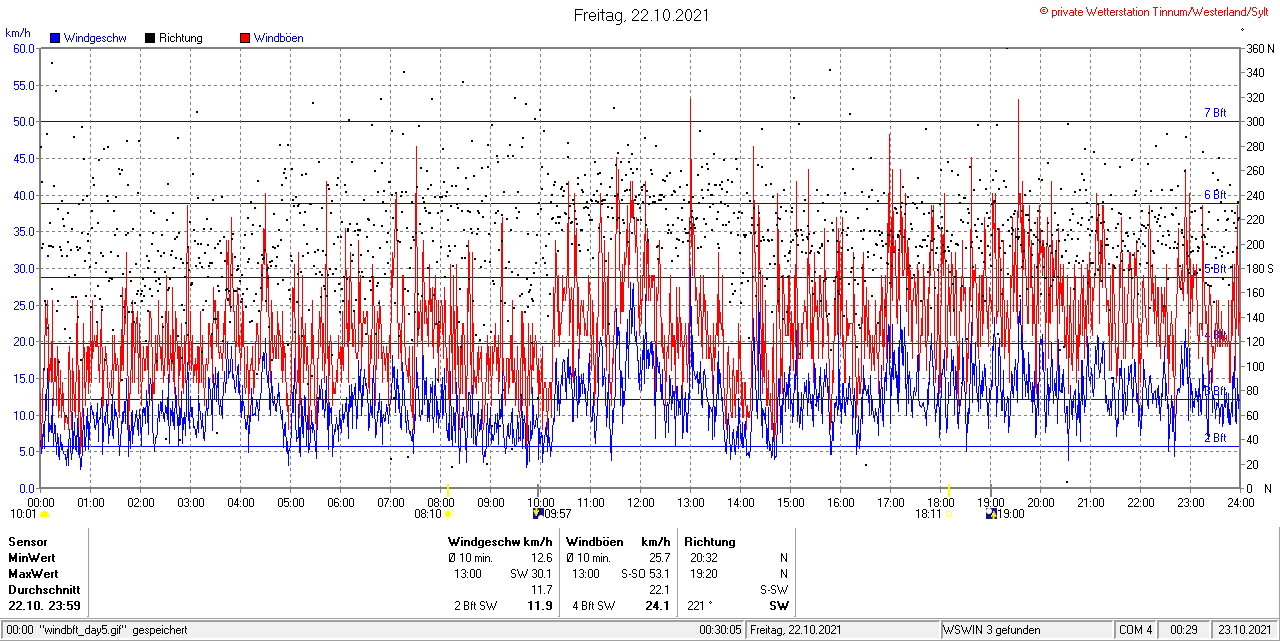This screenshot has width=1280, height=641.
Task: Click the 360 N direction axis label
Action: [1259, 48]
